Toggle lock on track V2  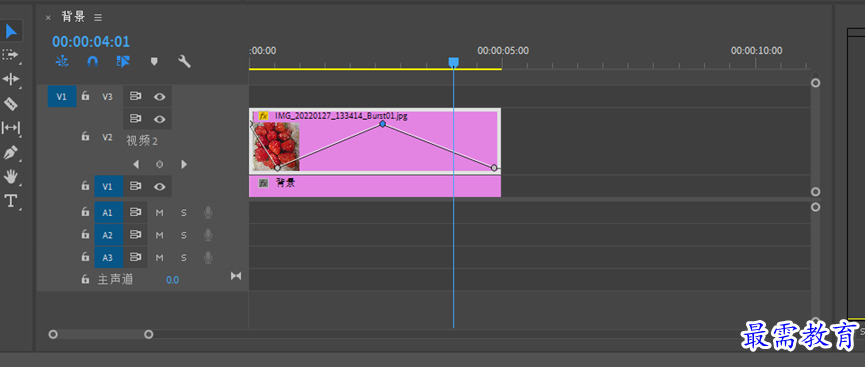coord(85,136)
